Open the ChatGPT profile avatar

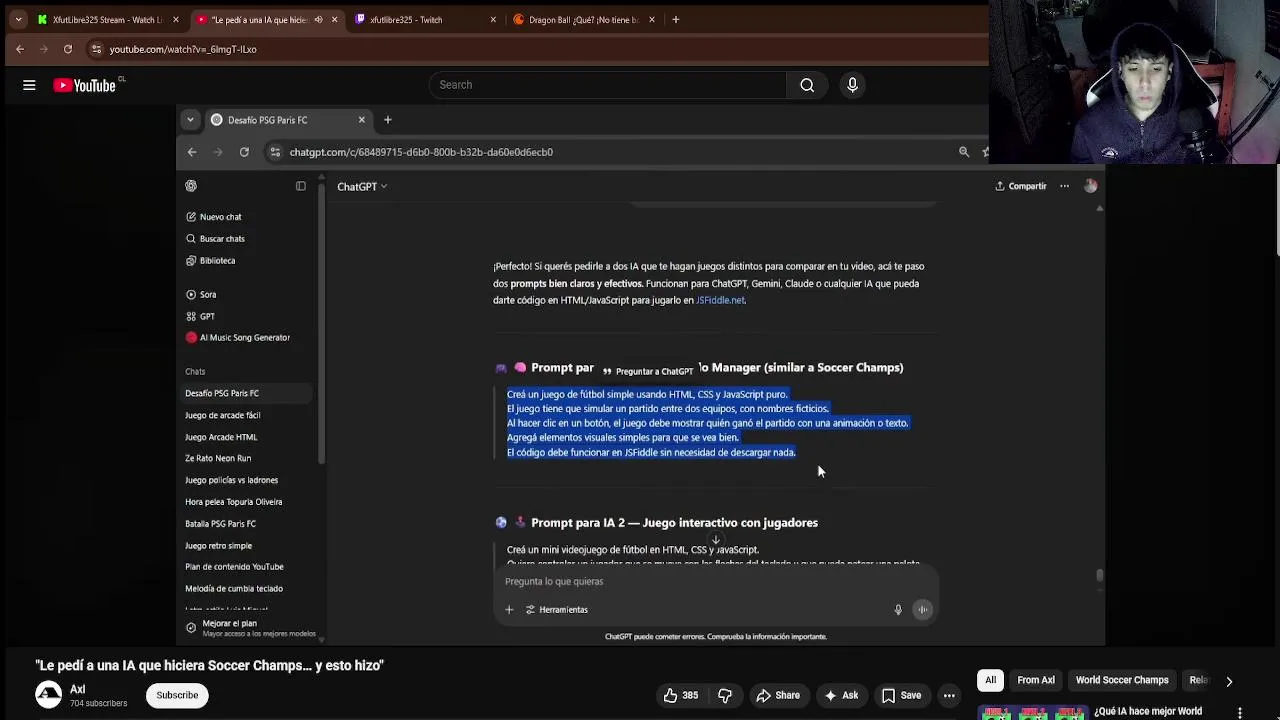pyautogui.click(x=1091, y=186)
